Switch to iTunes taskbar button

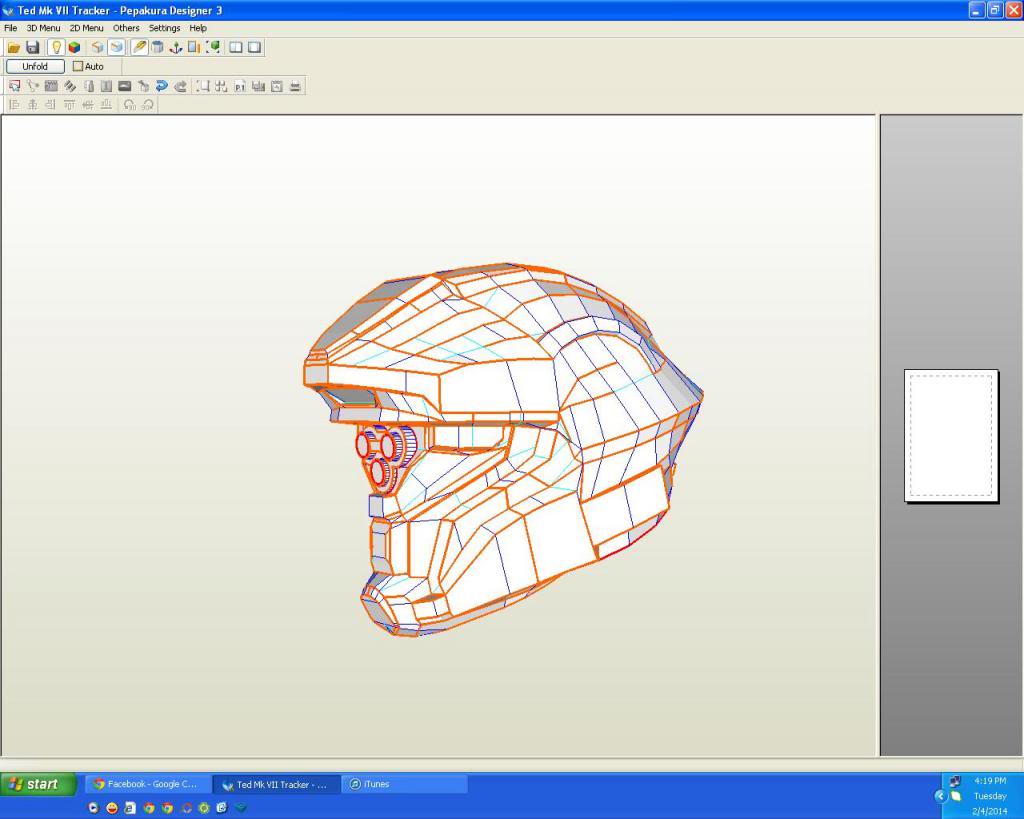click(x=404, y=784)
